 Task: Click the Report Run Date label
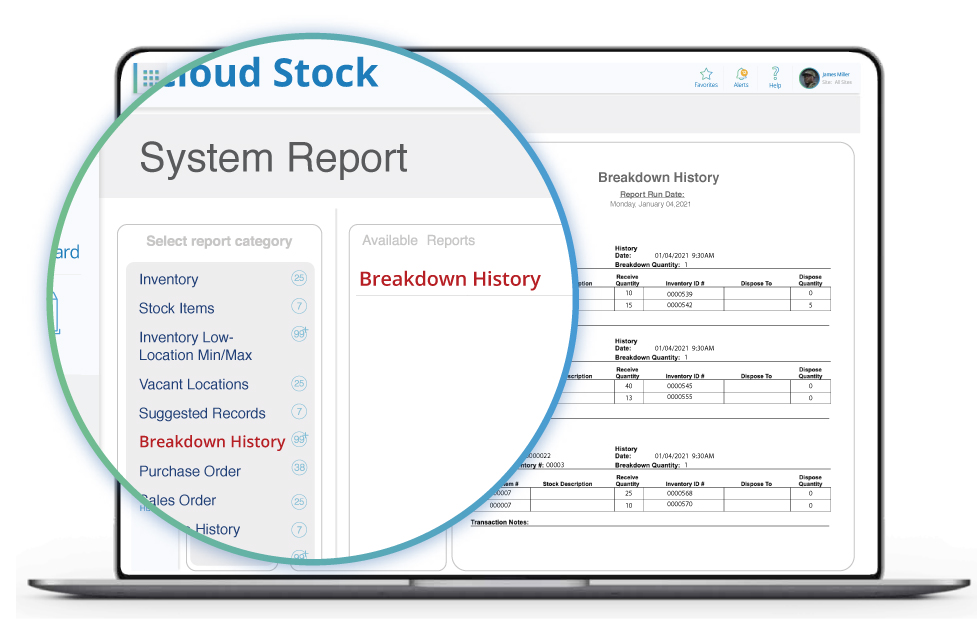[x=652, y=194]
